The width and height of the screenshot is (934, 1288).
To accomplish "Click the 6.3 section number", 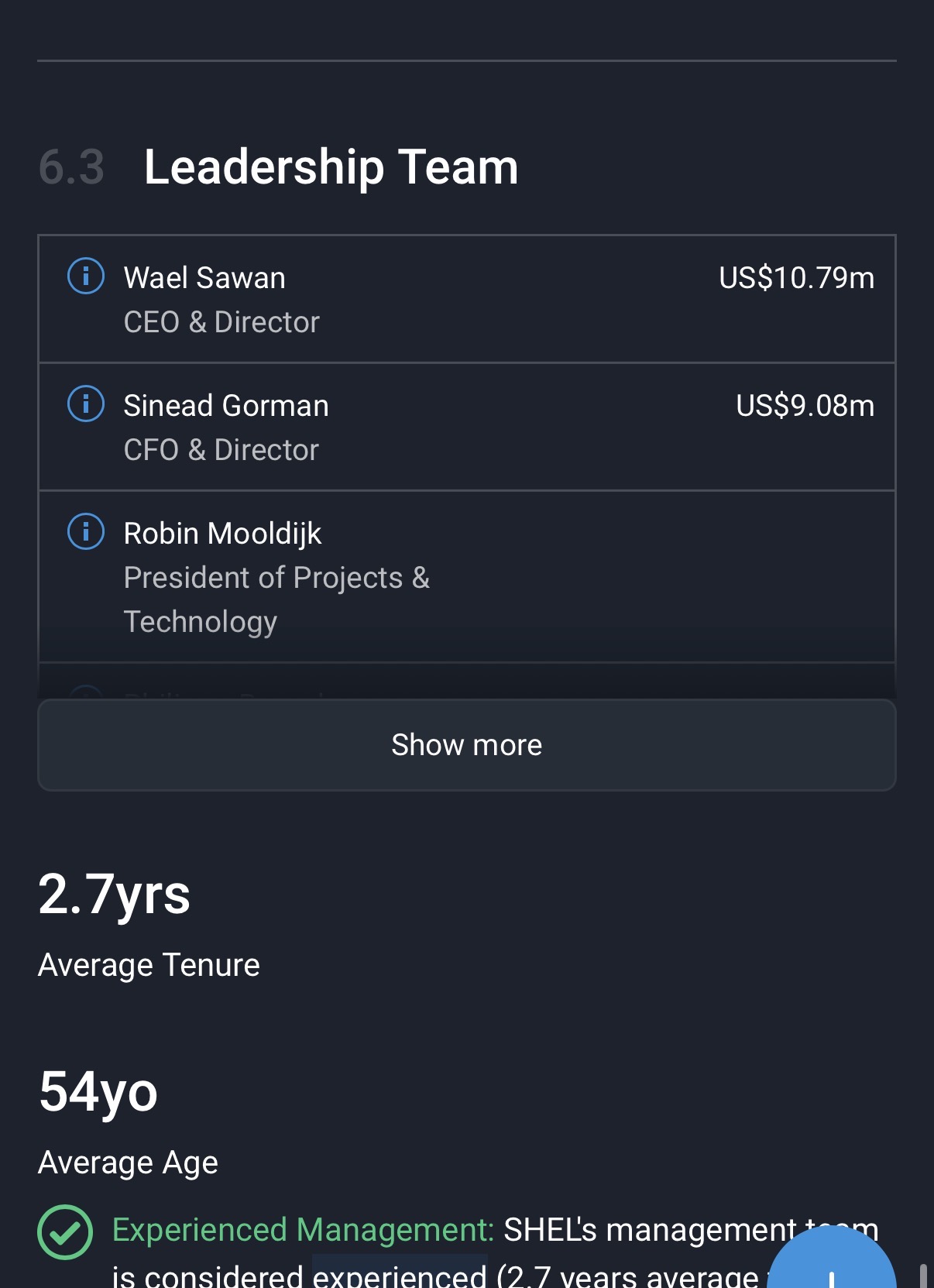I will click(71, 167).
